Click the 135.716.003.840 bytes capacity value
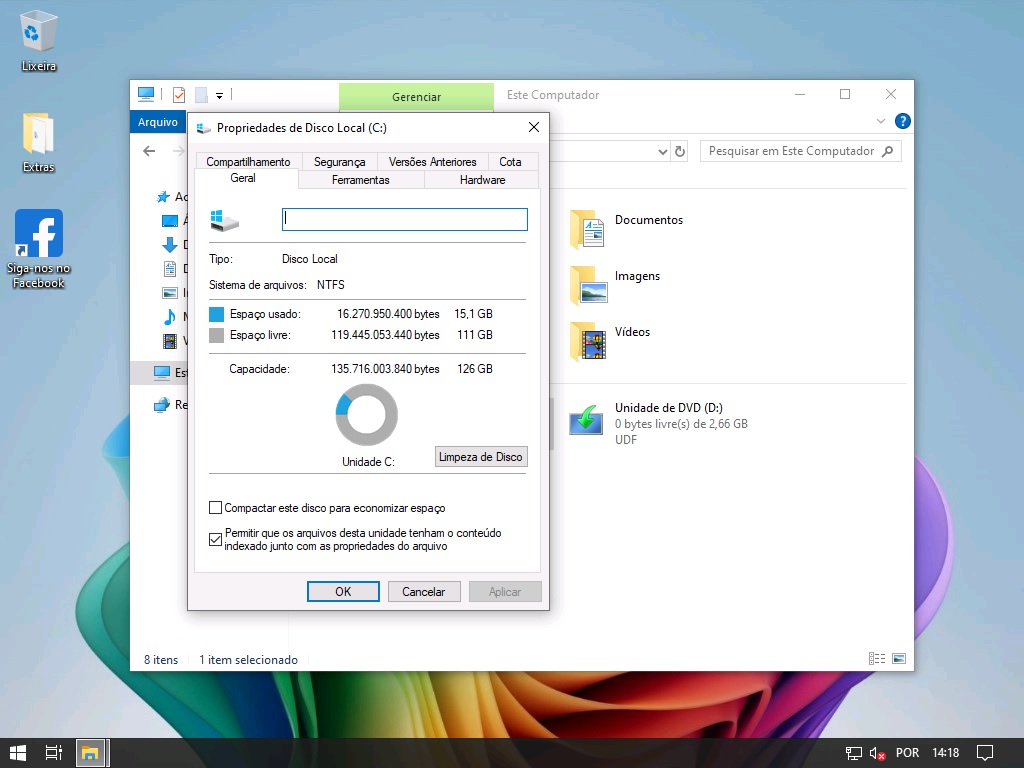 [x=385, y=369]
